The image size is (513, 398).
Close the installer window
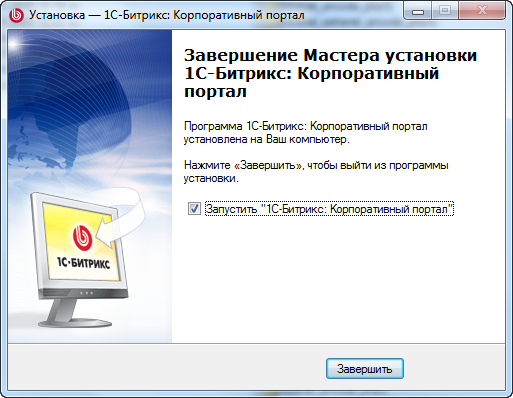coord(482,11)
